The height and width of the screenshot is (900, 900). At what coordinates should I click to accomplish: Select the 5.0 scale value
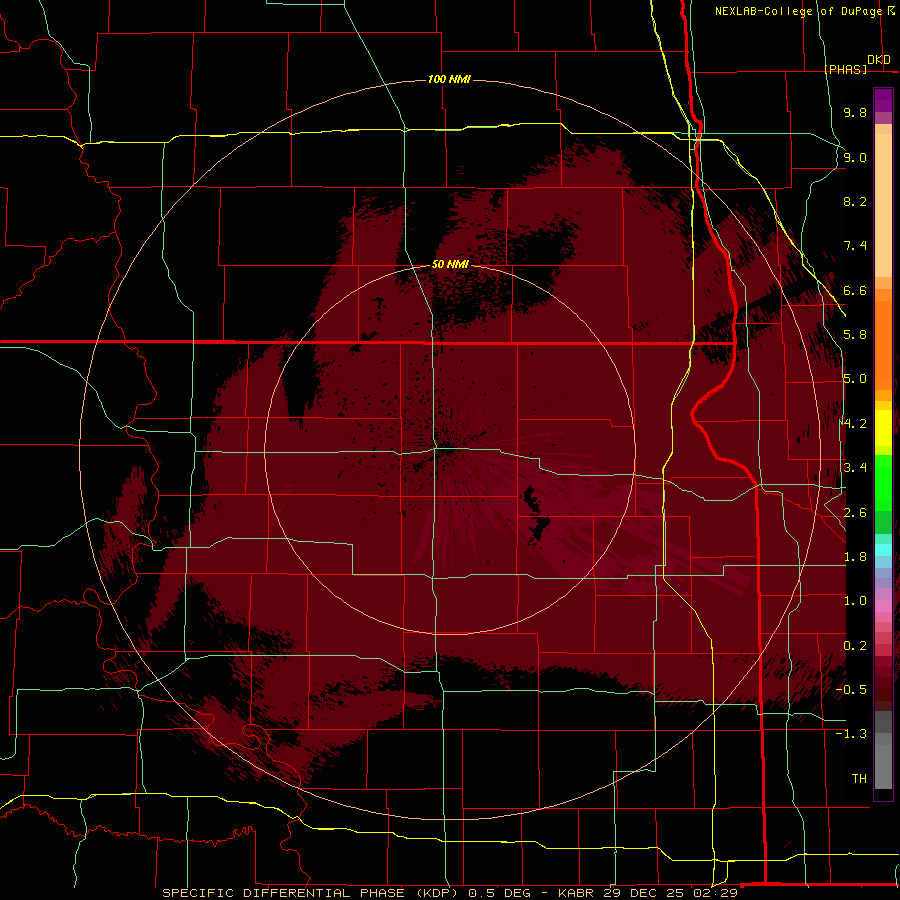point(855,379)
